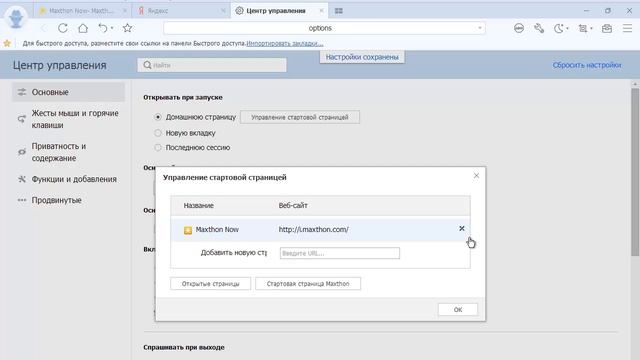Image resolution: width=640 pixels, height=360 pixels.
Task: Click the Maxthon Now row favicon
Action: (188, 230)
